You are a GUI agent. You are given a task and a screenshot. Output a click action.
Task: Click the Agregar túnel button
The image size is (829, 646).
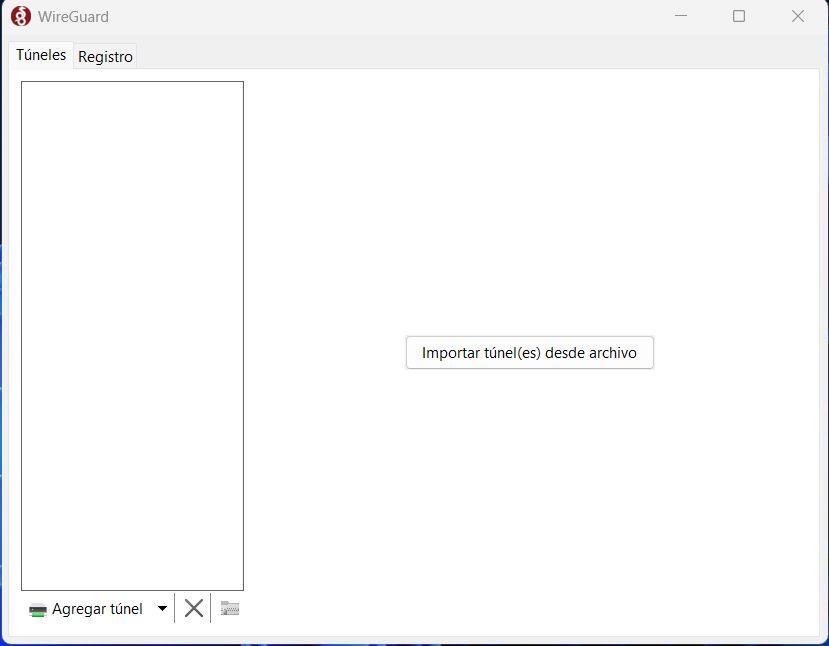click(x=86, y=609)
